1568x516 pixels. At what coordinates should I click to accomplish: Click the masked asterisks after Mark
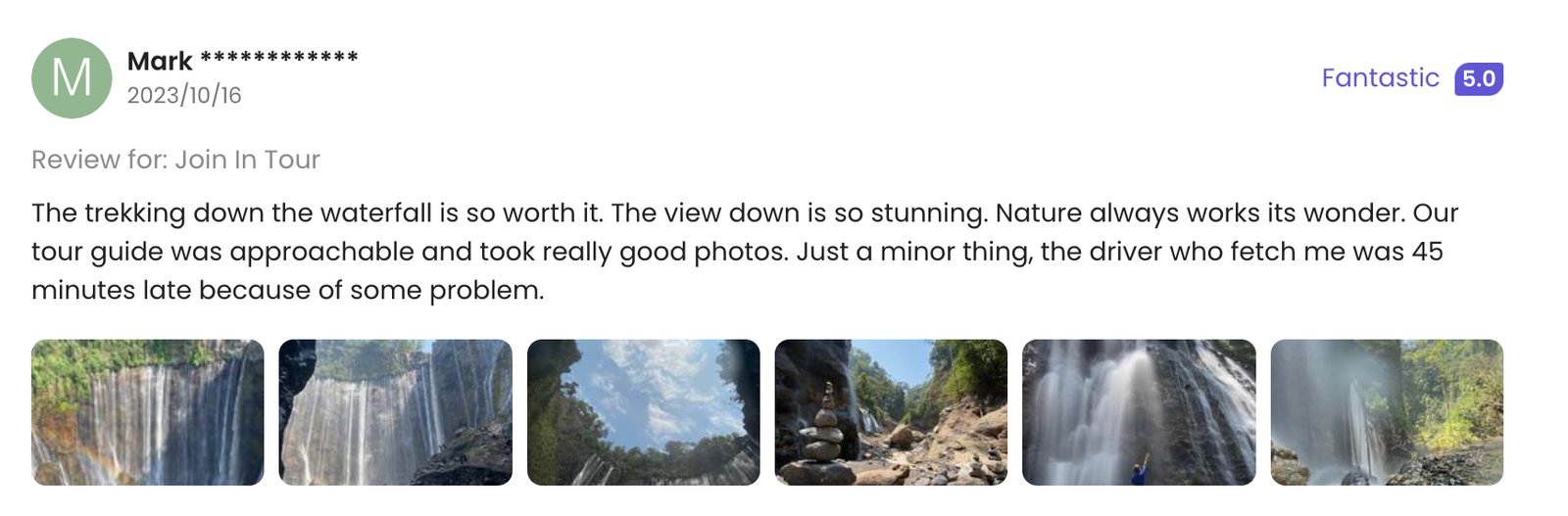coord(279,59)
